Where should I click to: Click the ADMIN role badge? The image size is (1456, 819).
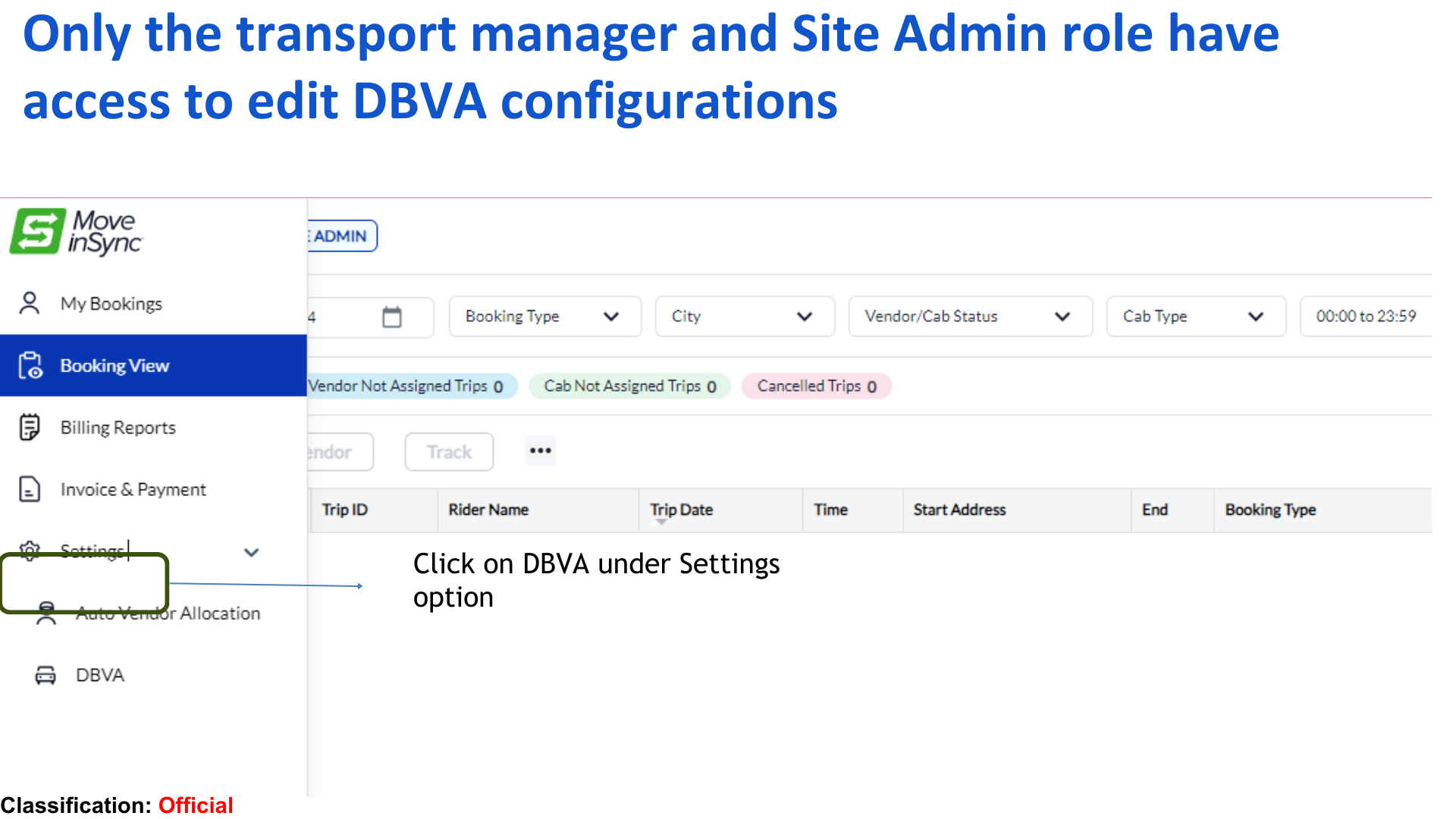[x=341, y=236]
